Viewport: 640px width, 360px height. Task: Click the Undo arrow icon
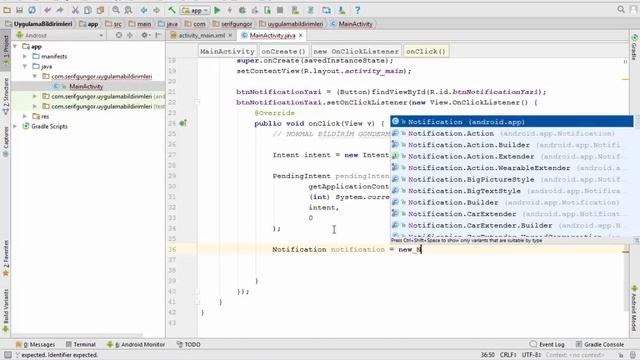48,10
